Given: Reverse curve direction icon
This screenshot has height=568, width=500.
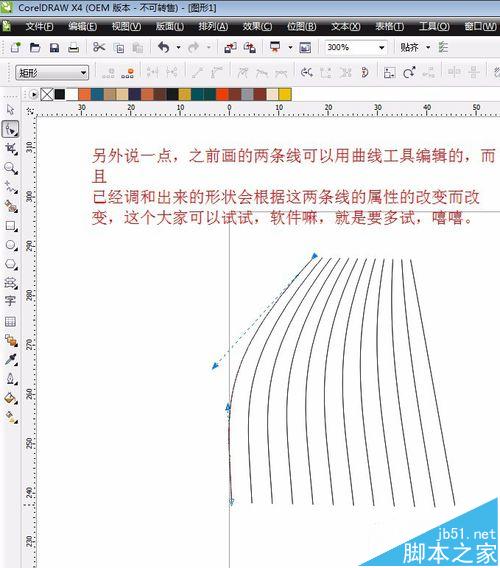Looking at the screenshot, I should (x=307, y=73).
